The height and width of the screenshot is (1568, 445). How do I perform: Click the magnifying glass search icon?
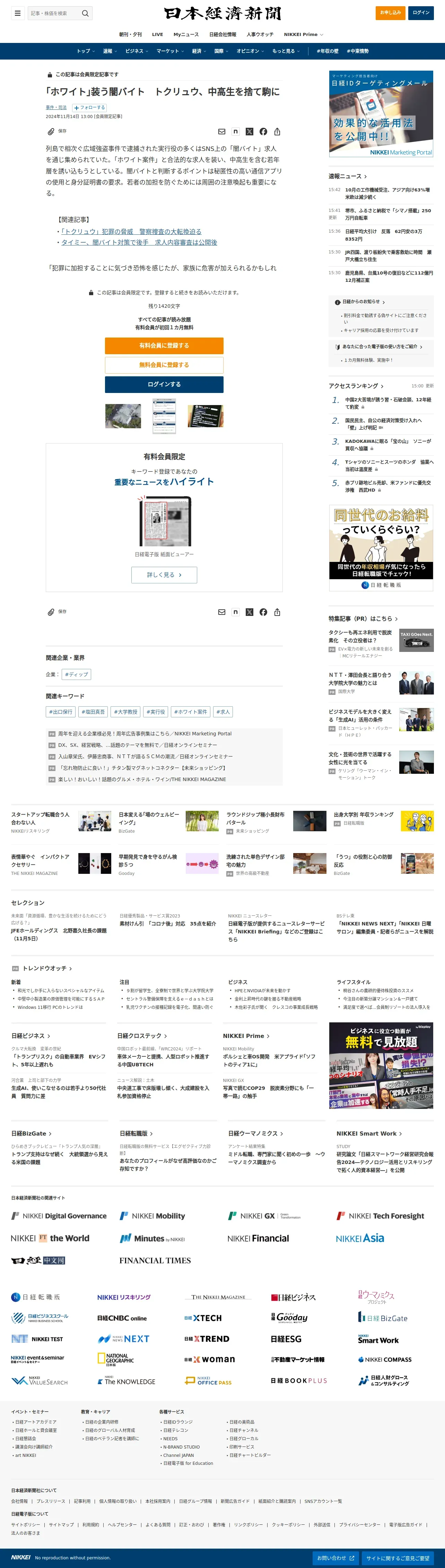coord(85,13)
